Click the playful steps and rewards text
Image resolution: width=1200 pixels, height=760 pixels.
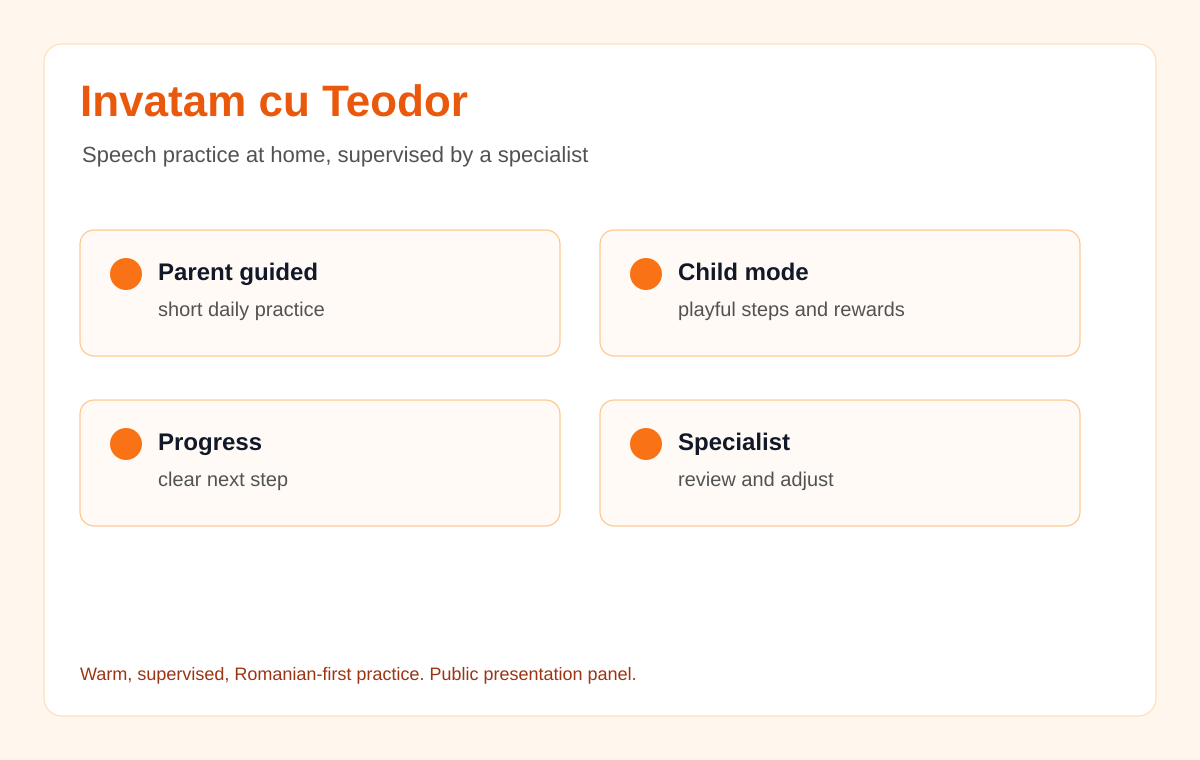(791, 310)
